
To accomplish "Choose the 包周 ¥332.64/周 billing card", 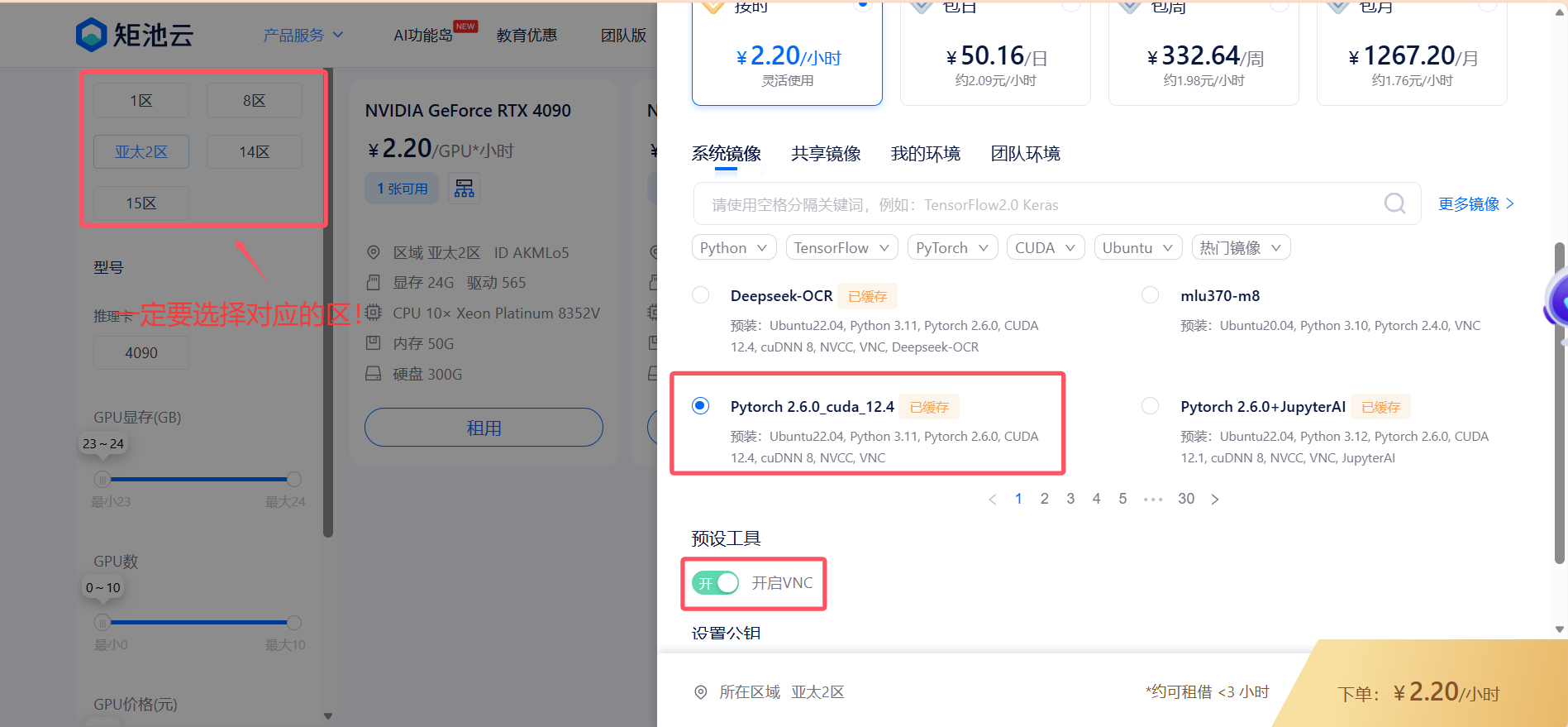I will pyautogui.click(x=1203, y=53).
